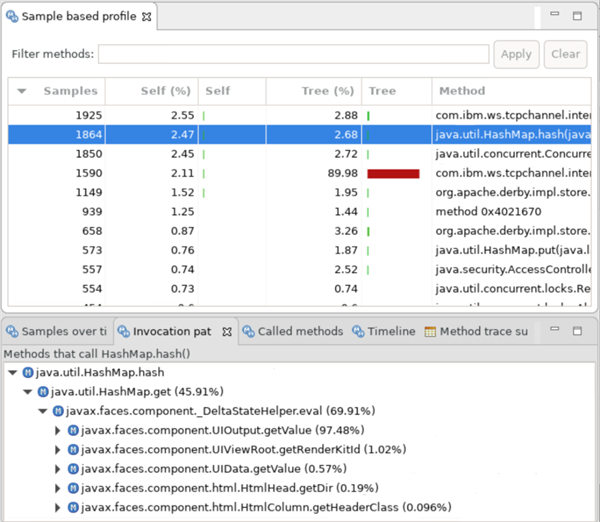Expand the UIViewRoot.getRenderKitId node
The height and width of the screenshot is (522, 600).
[x=57, y=450]
